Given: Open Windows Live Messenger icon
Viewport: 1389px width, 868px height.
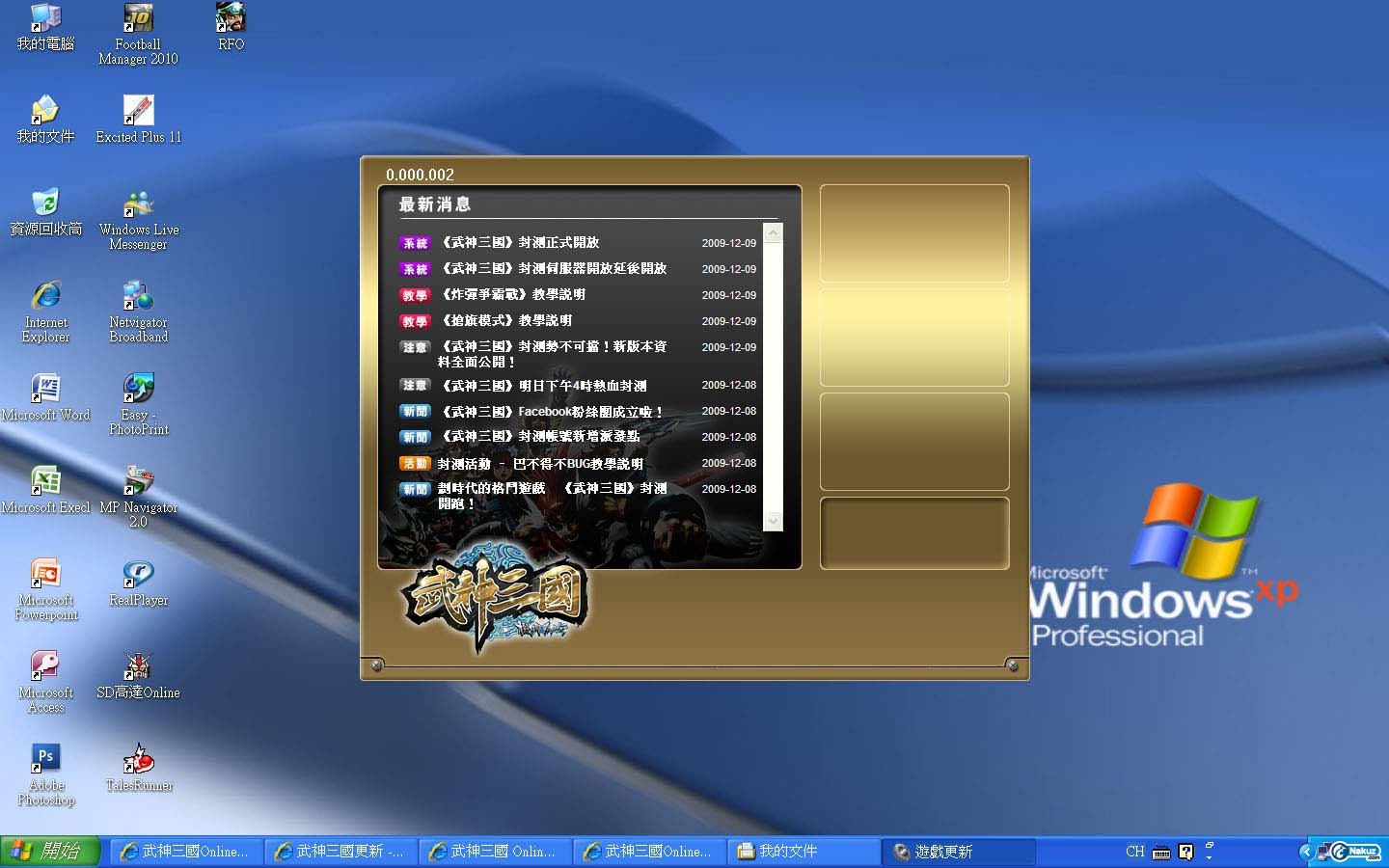Looking at the screenshot, I should pos(138,204).
